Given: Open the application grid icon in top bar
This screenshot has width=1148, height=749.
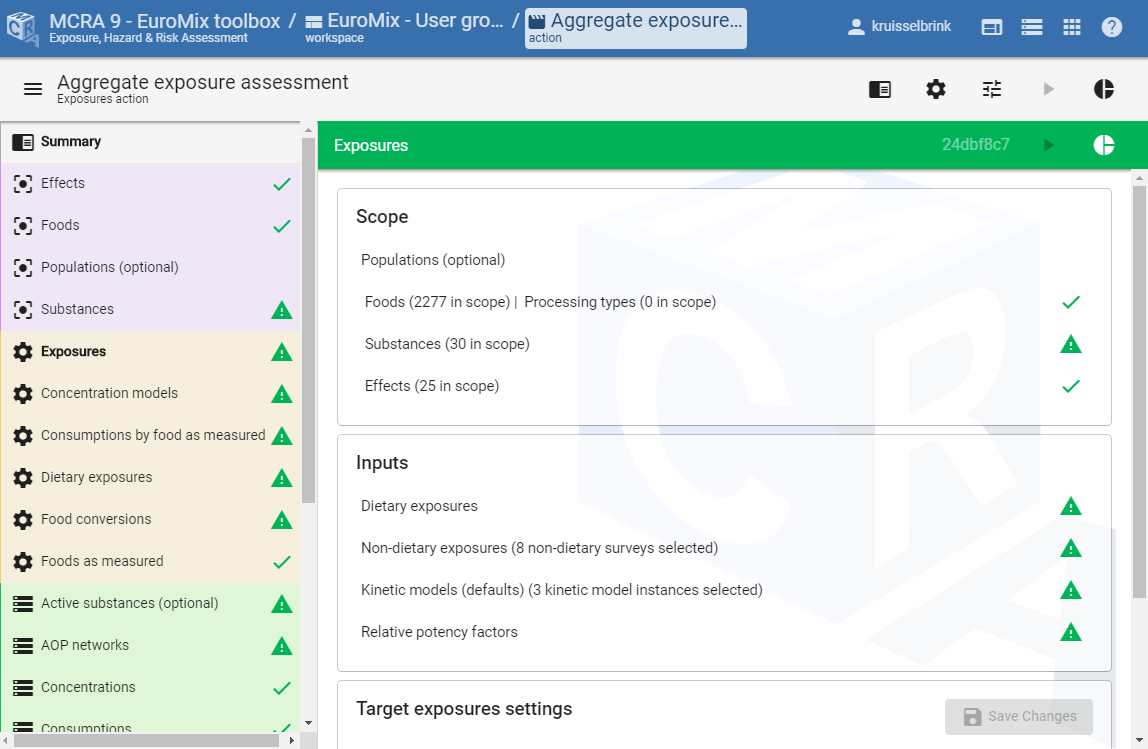Looking at the screenshot, I should point(1072,26).
